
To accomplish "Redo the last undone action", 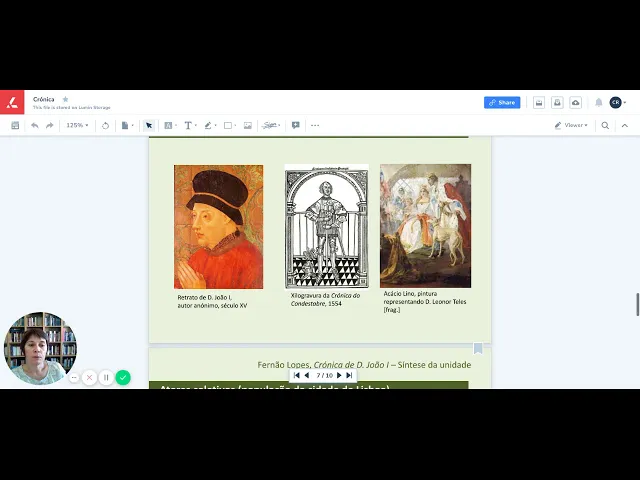I will coord(50,125).
